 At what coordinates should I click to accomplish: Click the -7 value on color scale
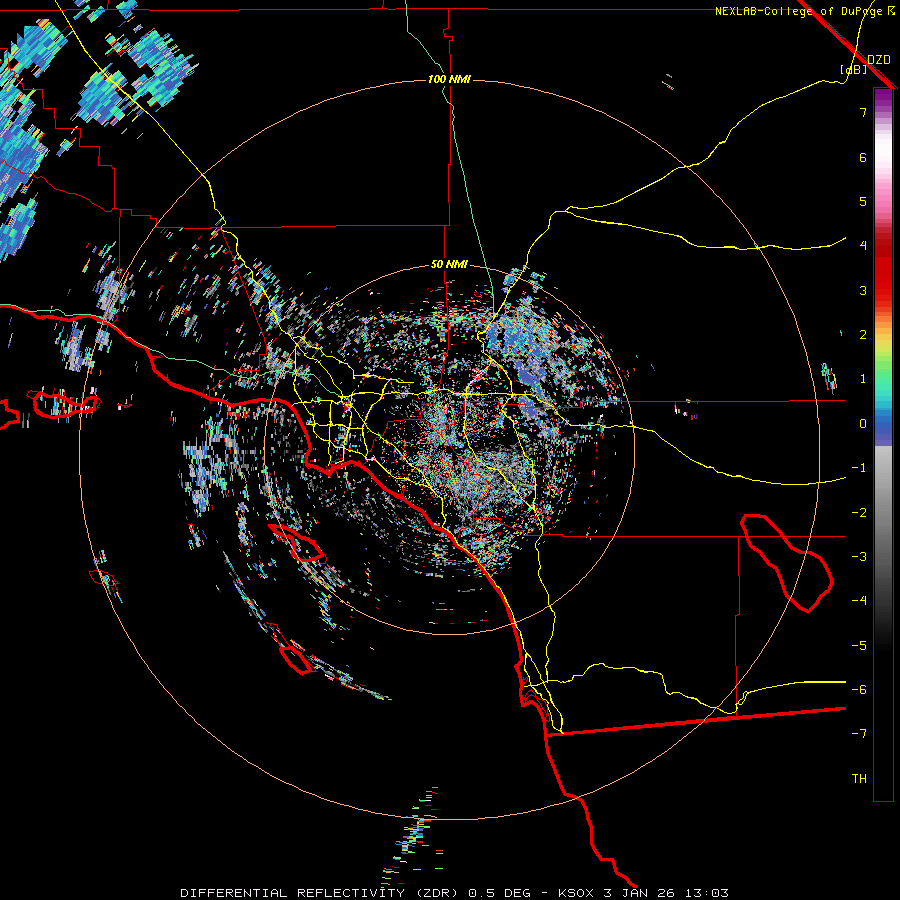[859, 734]
